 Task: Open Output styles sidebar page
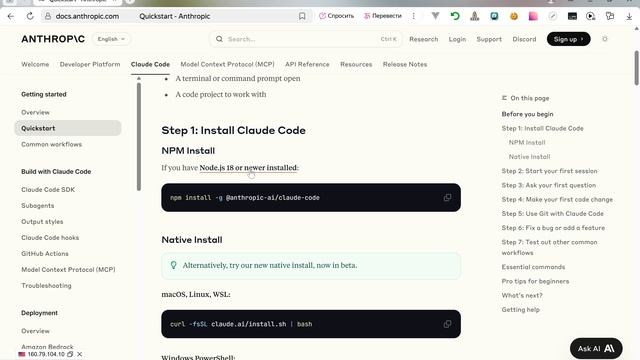click(x=42, y=222)
